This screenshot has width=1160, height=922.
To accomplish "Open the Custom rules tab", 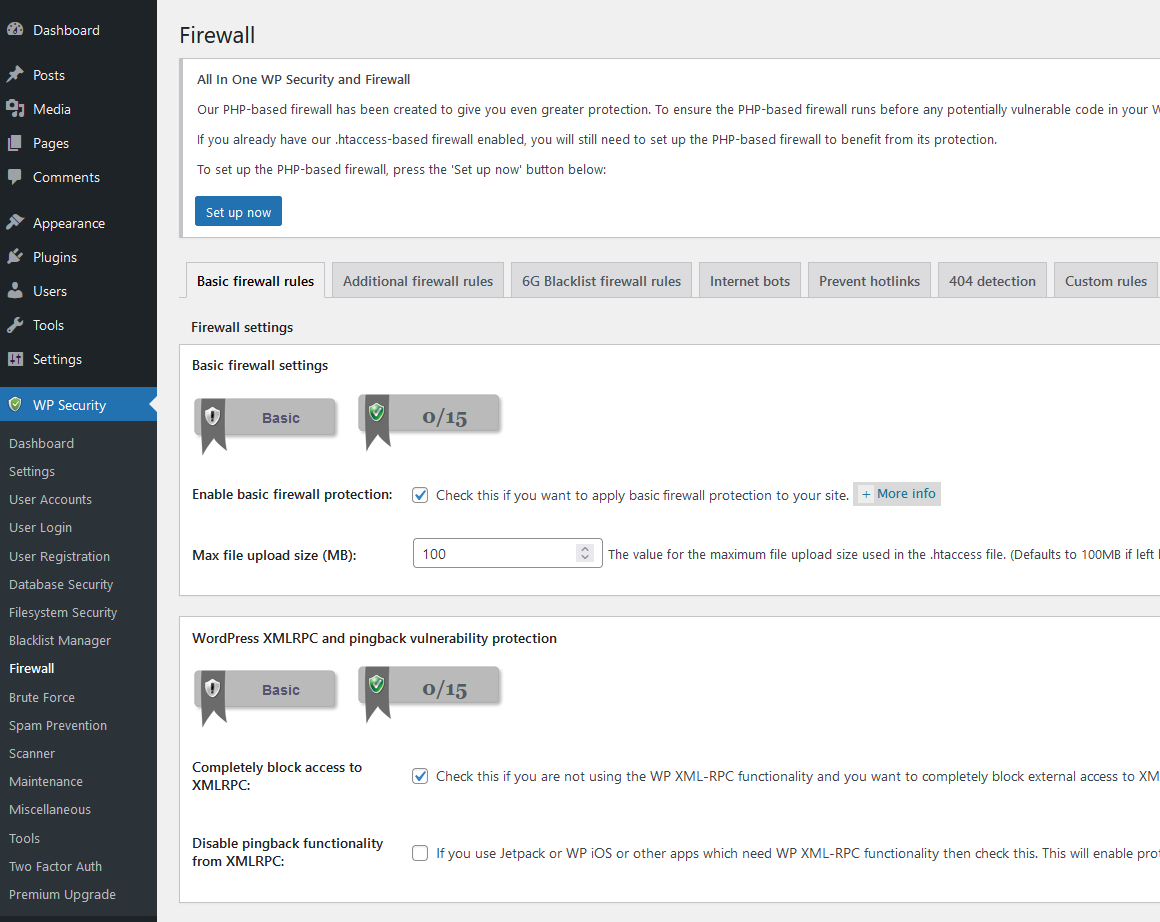I will tap(1106, 281).
